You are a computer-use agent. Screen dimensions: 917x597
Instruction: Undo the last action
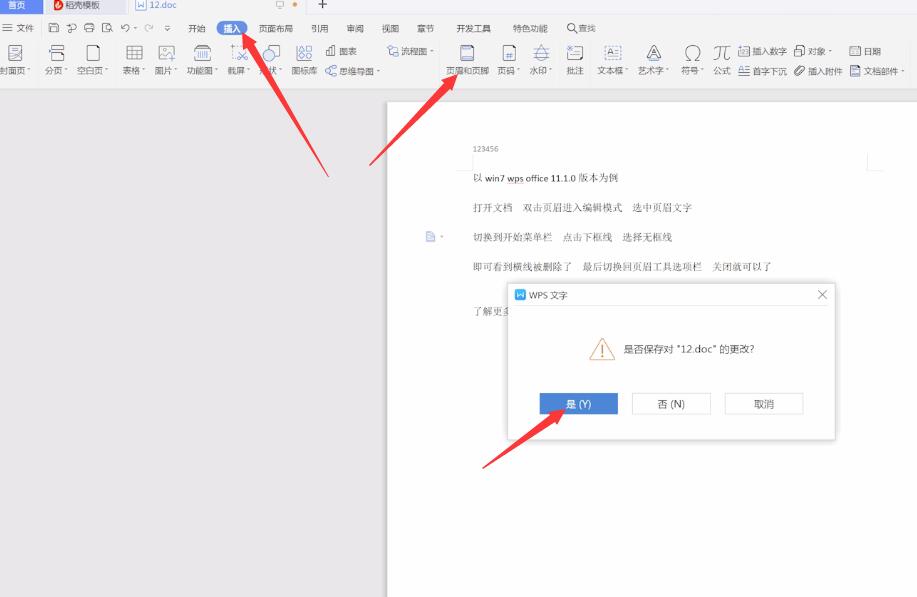click(125, 27)
